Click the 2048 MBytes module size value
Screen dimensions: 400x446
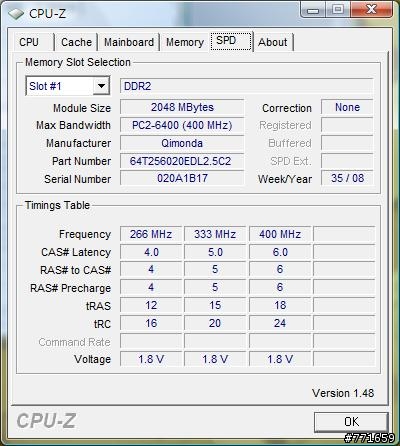coord(182,107)
